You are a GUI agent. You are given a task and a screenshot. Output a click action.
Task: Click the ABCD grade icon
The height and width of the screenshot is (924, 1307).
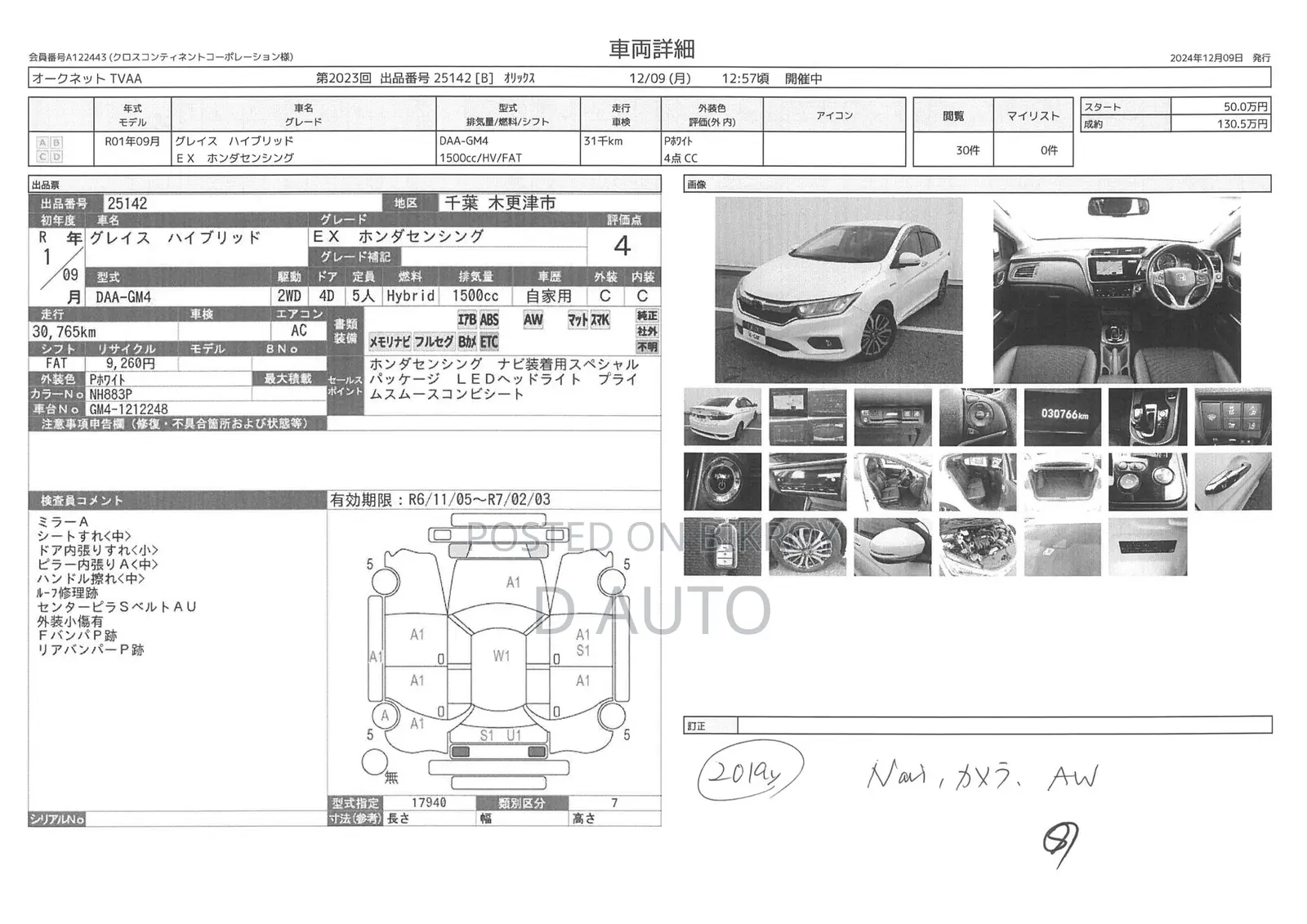coord(49,150)
